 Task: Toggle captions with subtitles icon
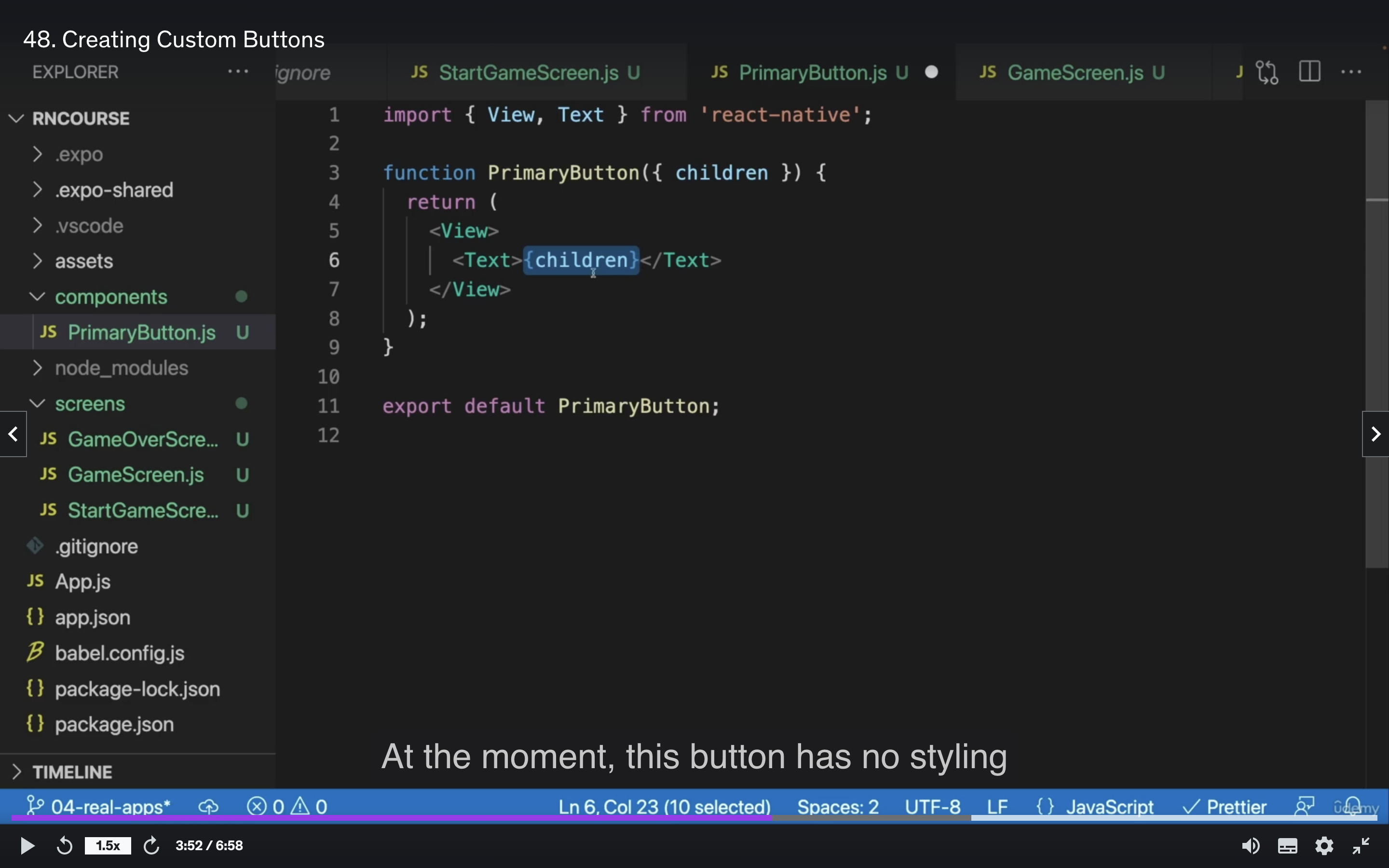[1287, 846]
